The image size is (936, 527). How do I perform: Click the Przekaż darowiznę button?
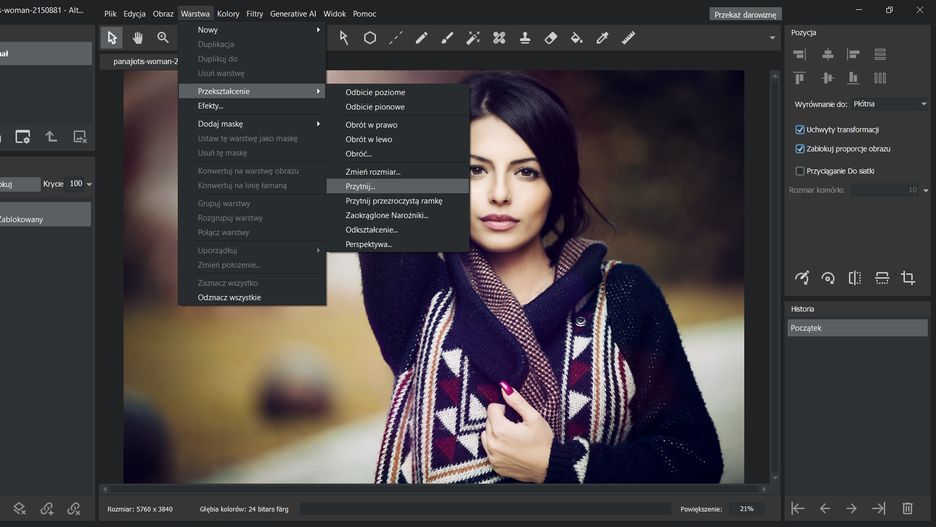[x=745, y=15]
